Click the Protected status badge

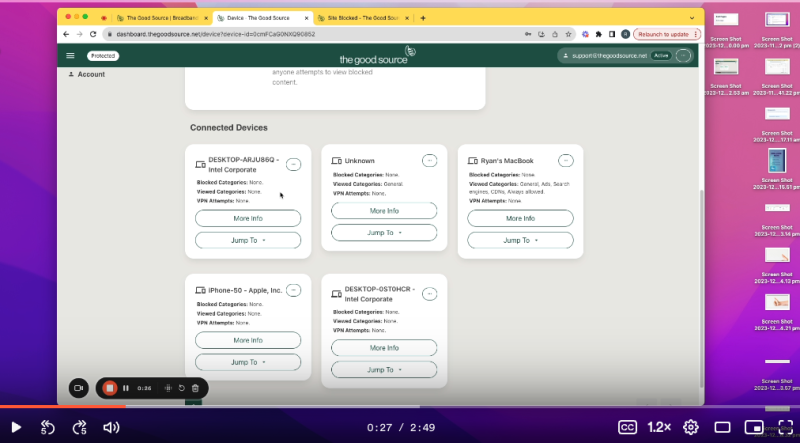point(103,56)
